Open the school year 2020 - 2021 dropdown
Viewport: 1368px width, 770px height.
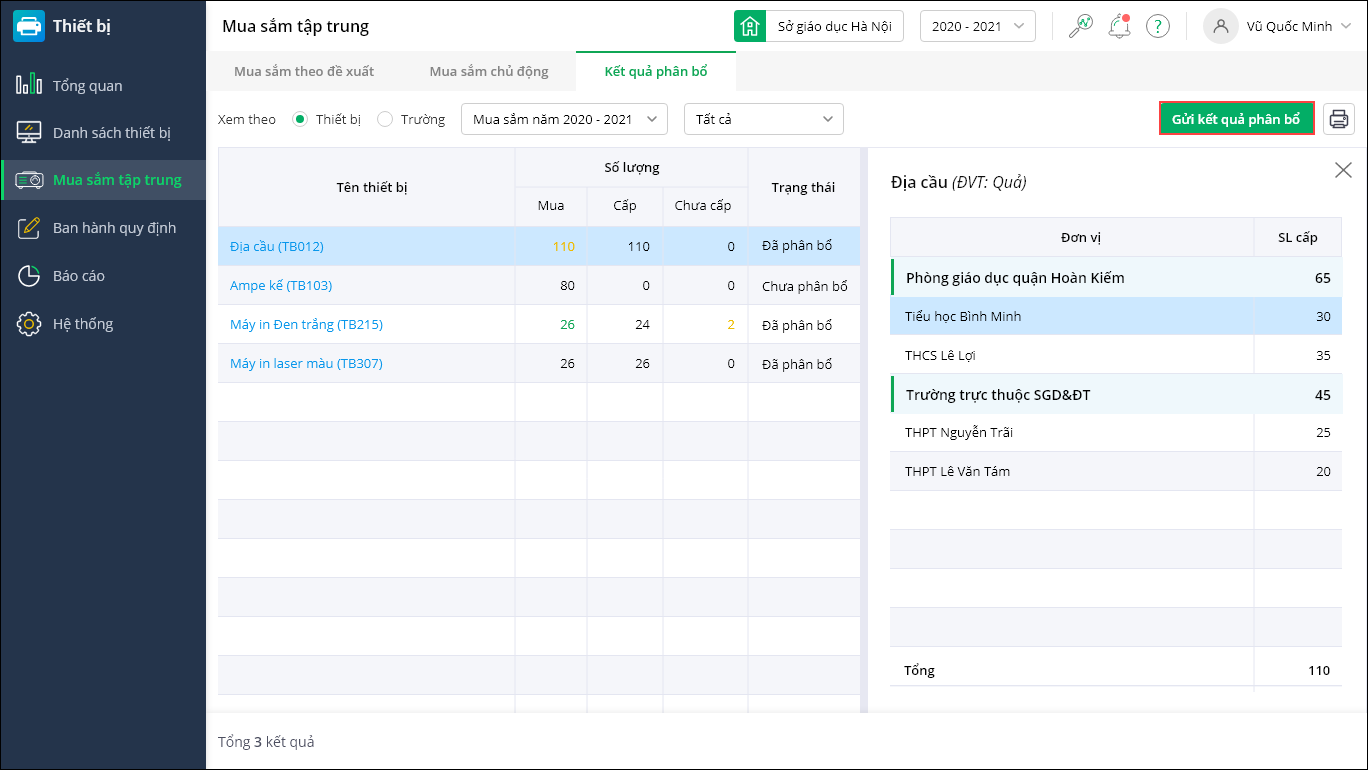coord(977,27)
